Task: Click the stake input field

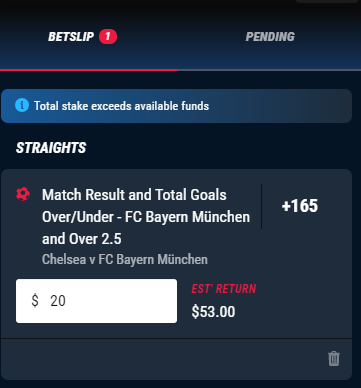Action: point(96,301)
